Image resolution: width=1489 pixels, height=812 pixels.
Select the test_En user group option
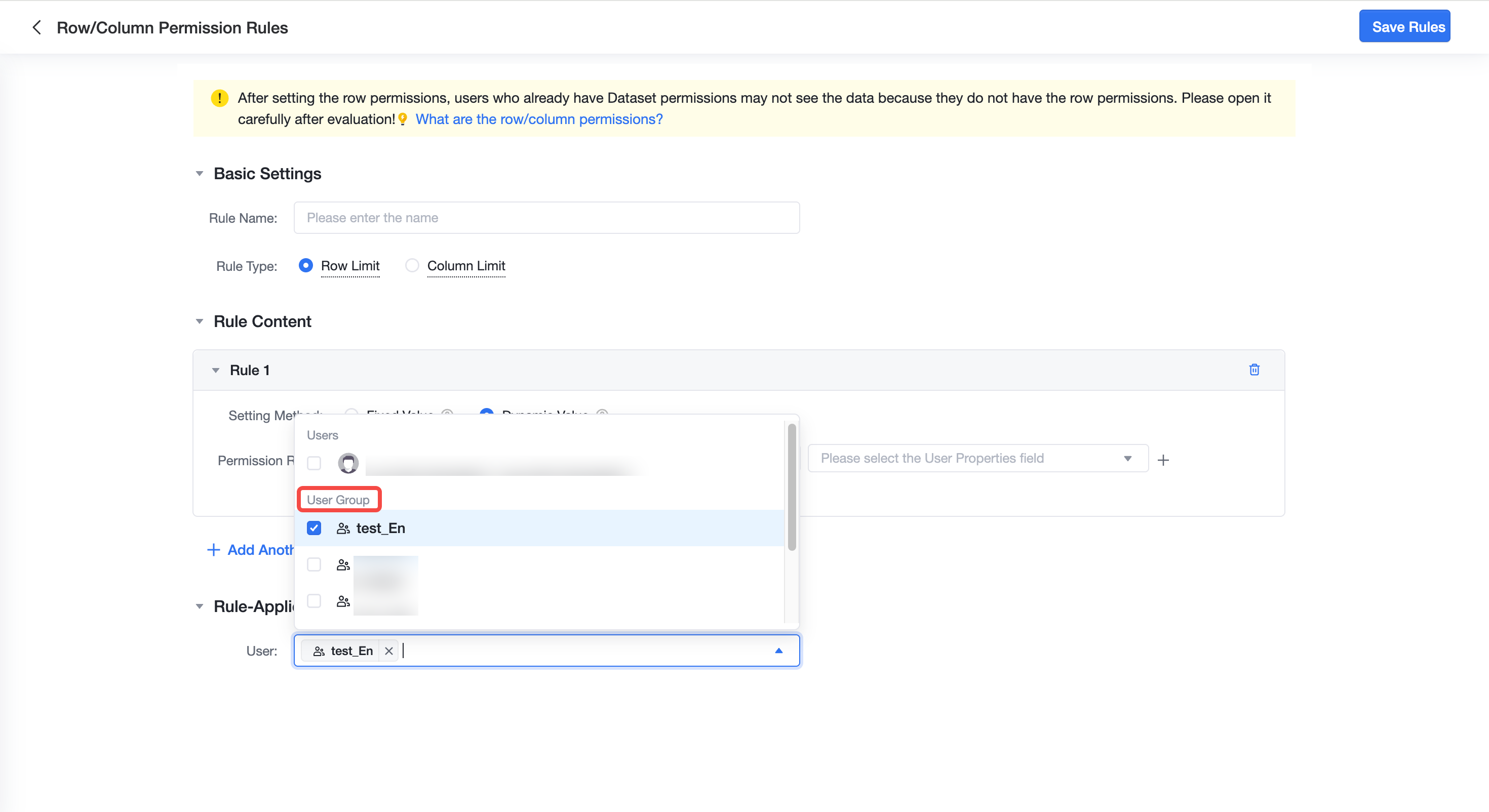540,528
